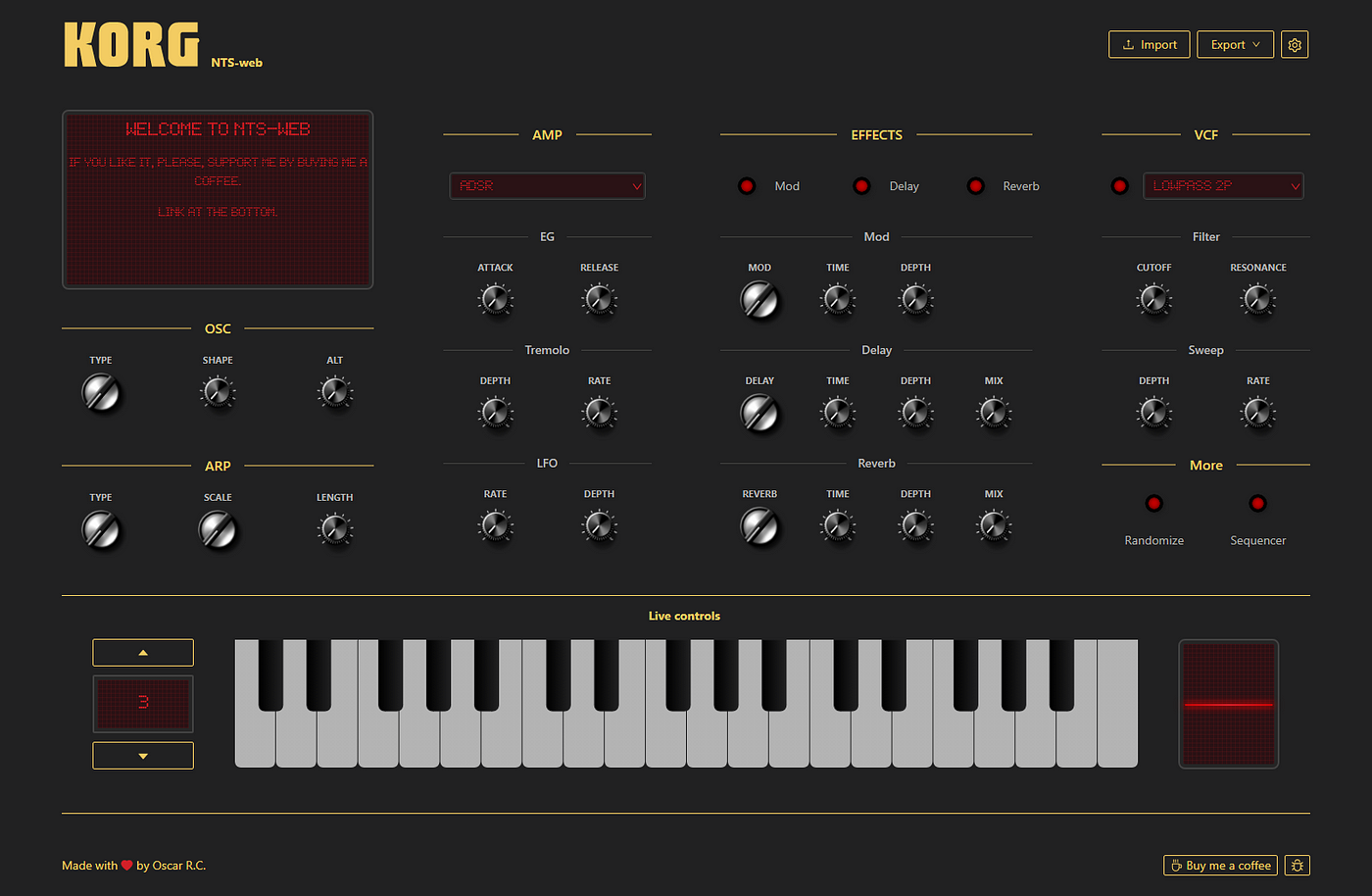Click the OSC ALT knob
Viewport: 1372px width, 896px height.
pyautogui.click(x=335, y=392)
